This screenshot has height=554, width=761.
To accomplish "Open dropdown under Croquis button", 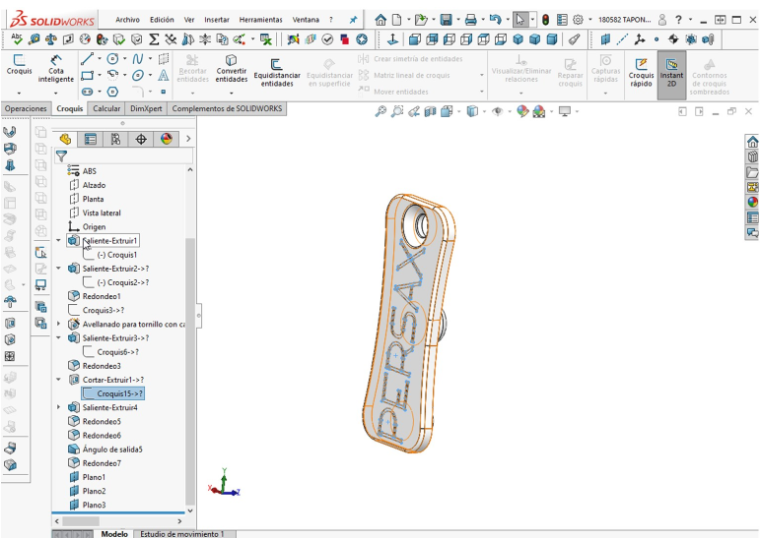I will [19, 92].
